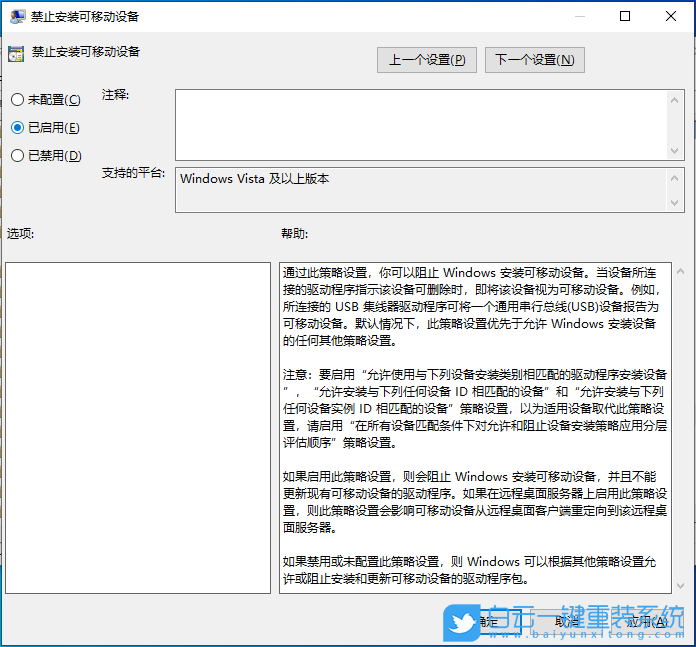Close the 禁止安装可移动设备 dialog

[671, 16]
